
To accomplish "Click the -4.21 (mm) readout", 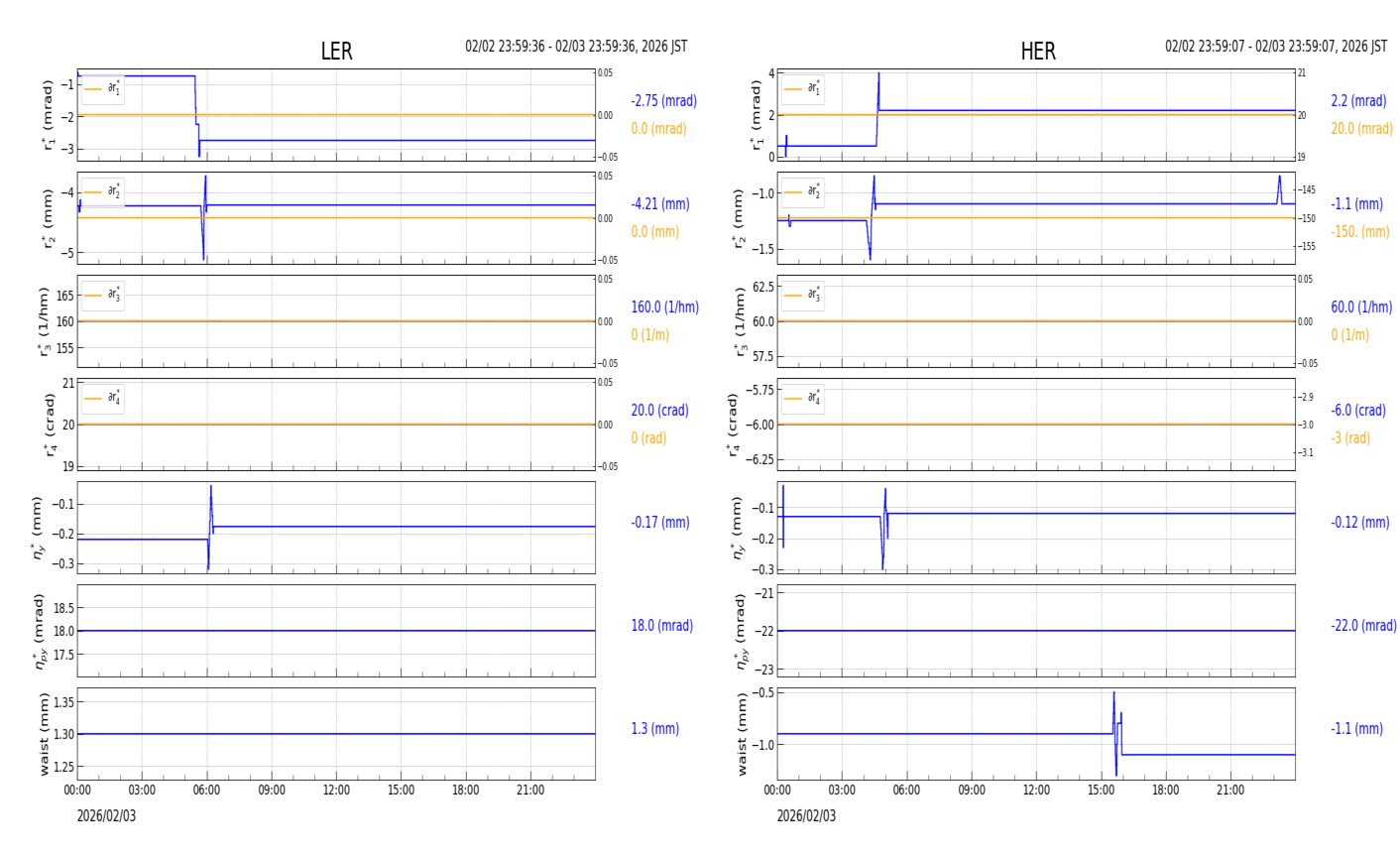I will coord(660,204).
